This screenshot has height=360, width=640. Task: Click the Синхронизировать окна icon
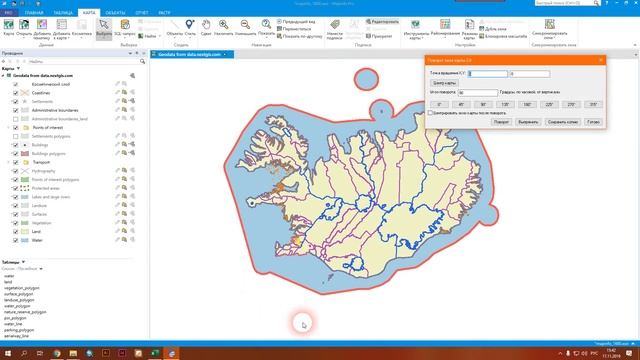point(550,24)
